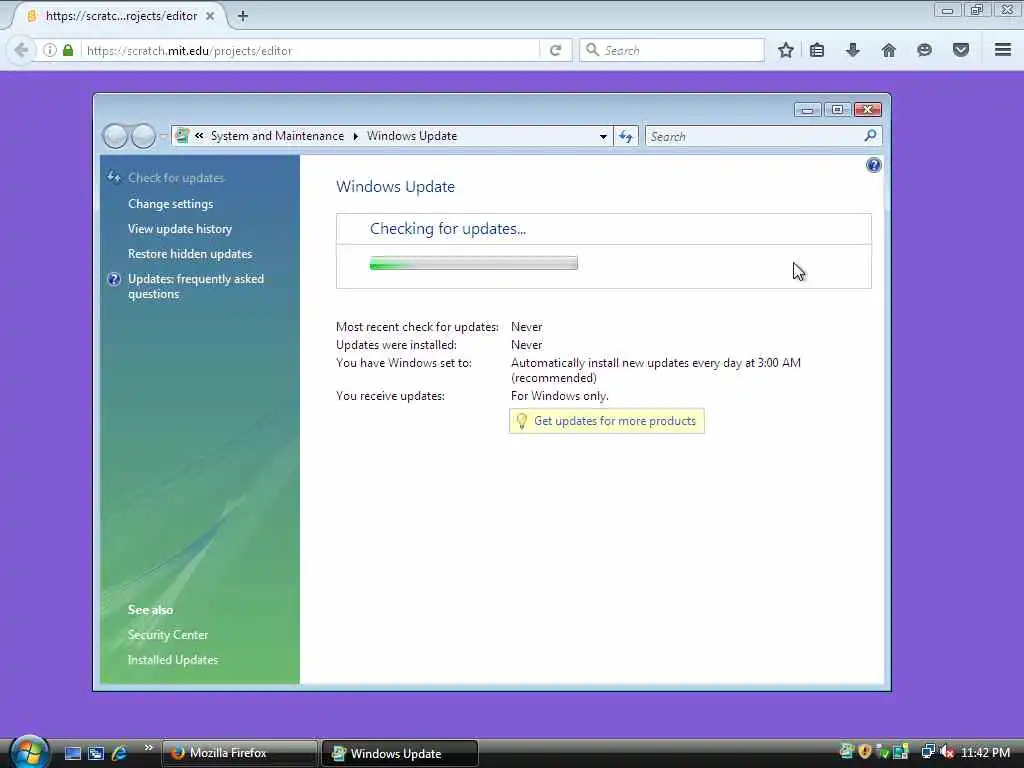This screenshot has width=1024, height=768.
Task: Open Installed Updates link
Action: (173, 660)
